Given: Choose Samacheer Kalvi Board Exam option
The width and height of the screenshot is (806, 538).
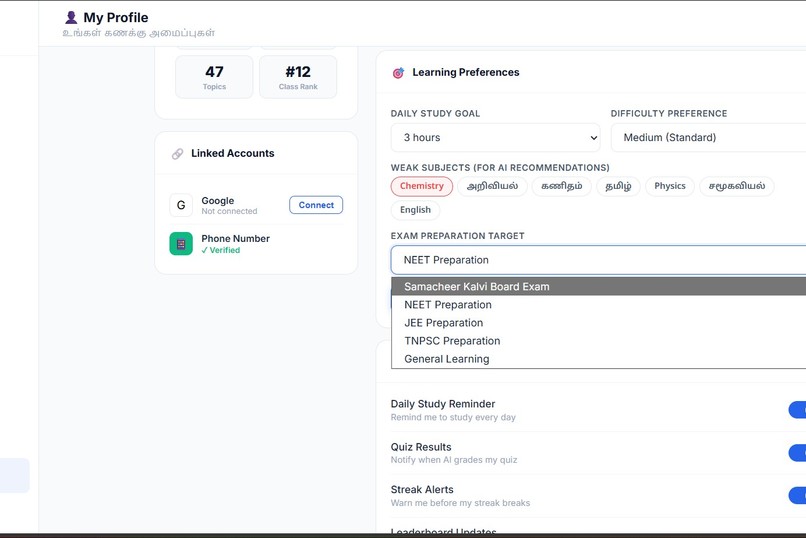Looking at the screenshot, I should (598, 287).
